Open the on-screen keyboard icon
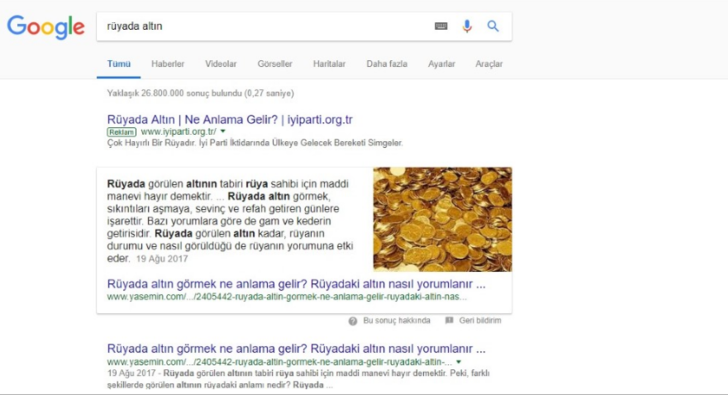Viewport: 728px width, 395px height. (x=441, y=26)
